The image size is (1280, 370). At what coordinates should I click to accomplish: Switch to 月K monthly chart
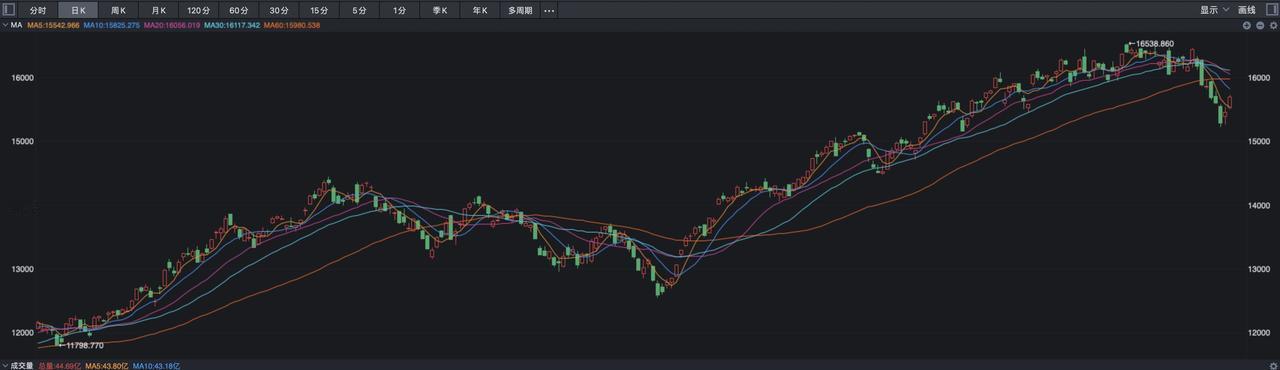pos(158,10)
